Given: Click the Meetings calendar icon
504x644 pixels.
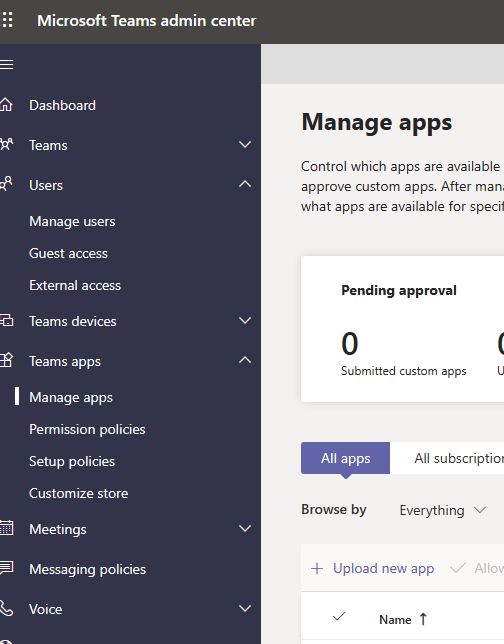Looking at the screenshot, I should point(6,528).
